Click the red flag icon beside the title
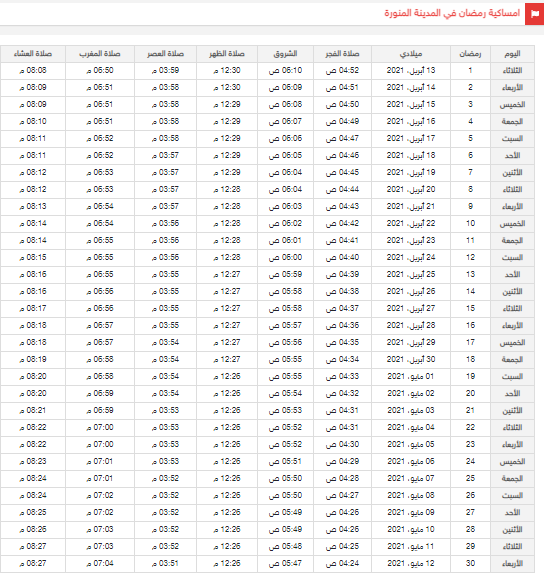The height and width of the screenshot is (579, 544). tap(534, 14)
